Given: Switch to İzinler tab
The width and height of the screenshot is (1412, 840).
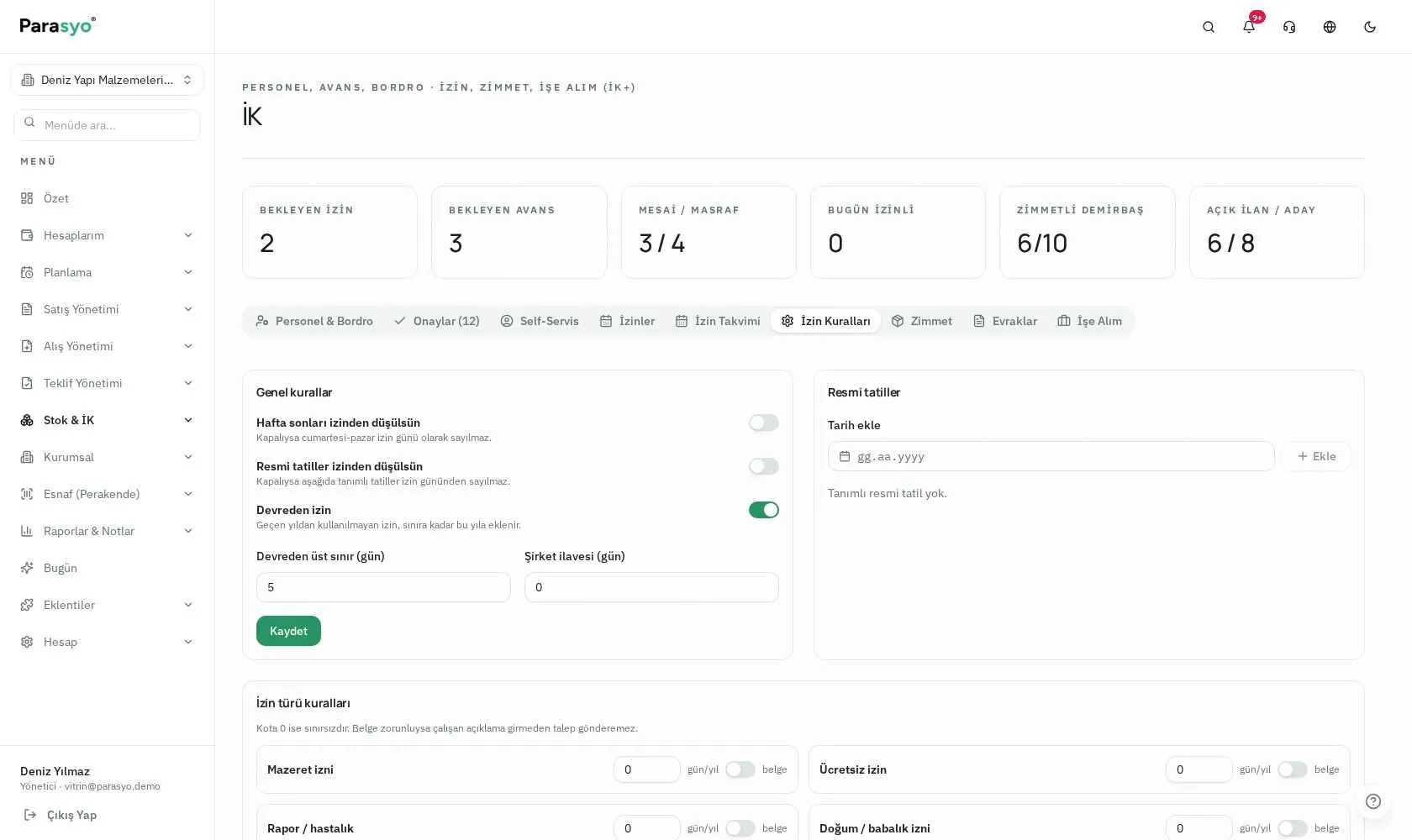Looking at the screenshot, I should (x=627, y=321).
